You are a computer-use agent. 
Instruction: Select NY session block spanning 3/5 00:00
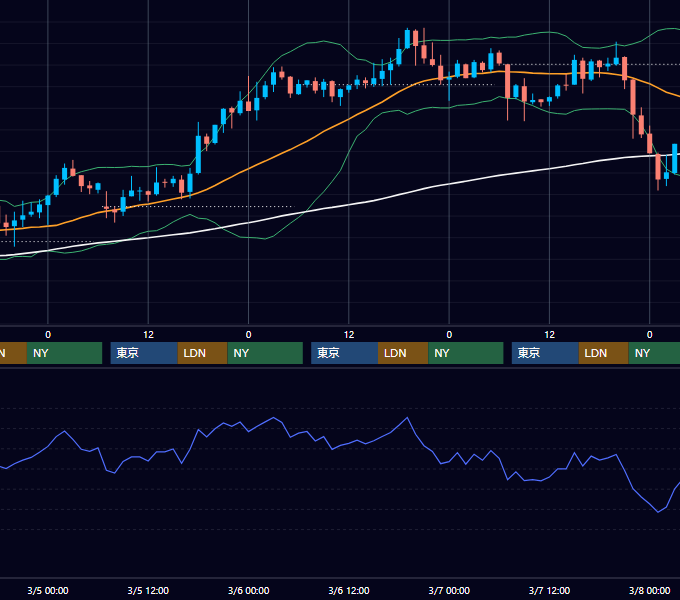[x=64, y=353]
